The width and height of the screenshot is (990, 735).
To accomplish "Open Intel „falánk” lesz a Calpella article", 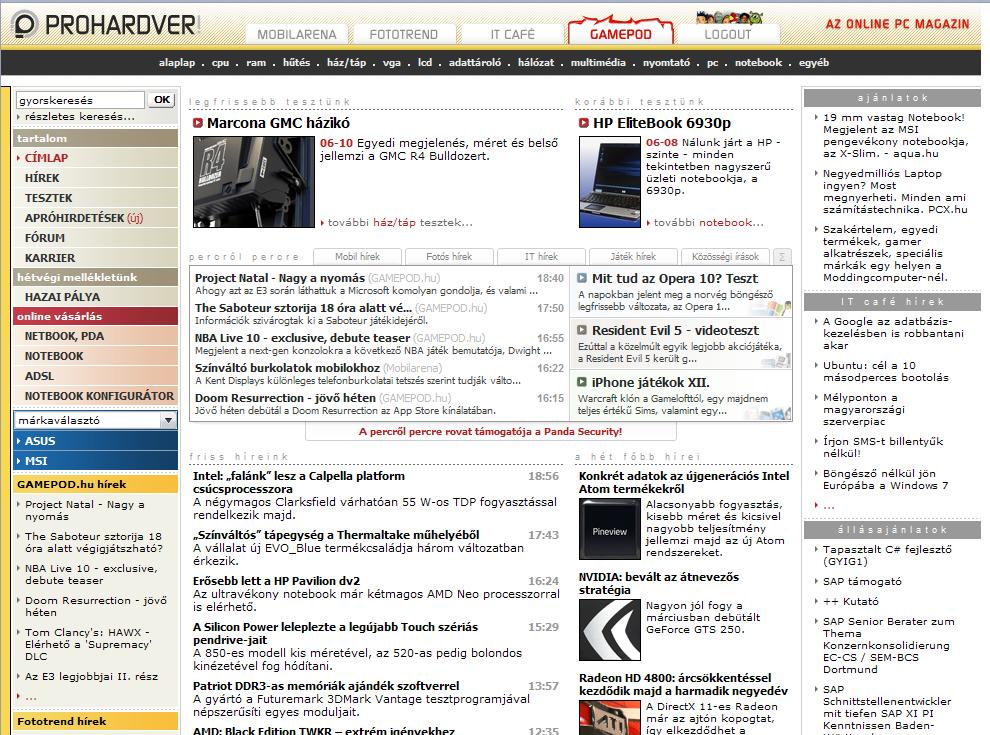I will (x=299, y=482).
